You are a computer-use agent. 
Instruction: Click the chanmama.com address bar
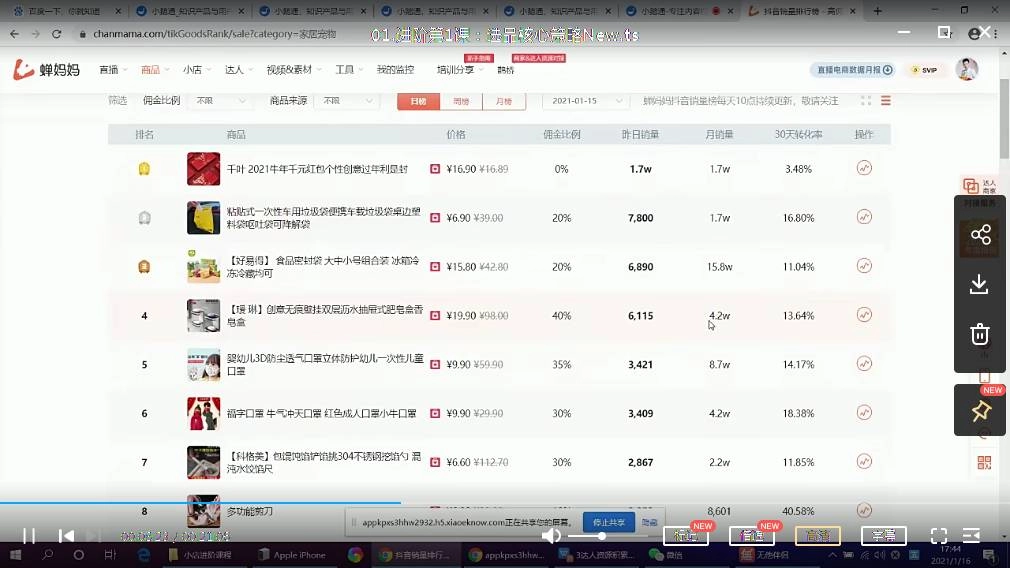(x=214, y=33)
